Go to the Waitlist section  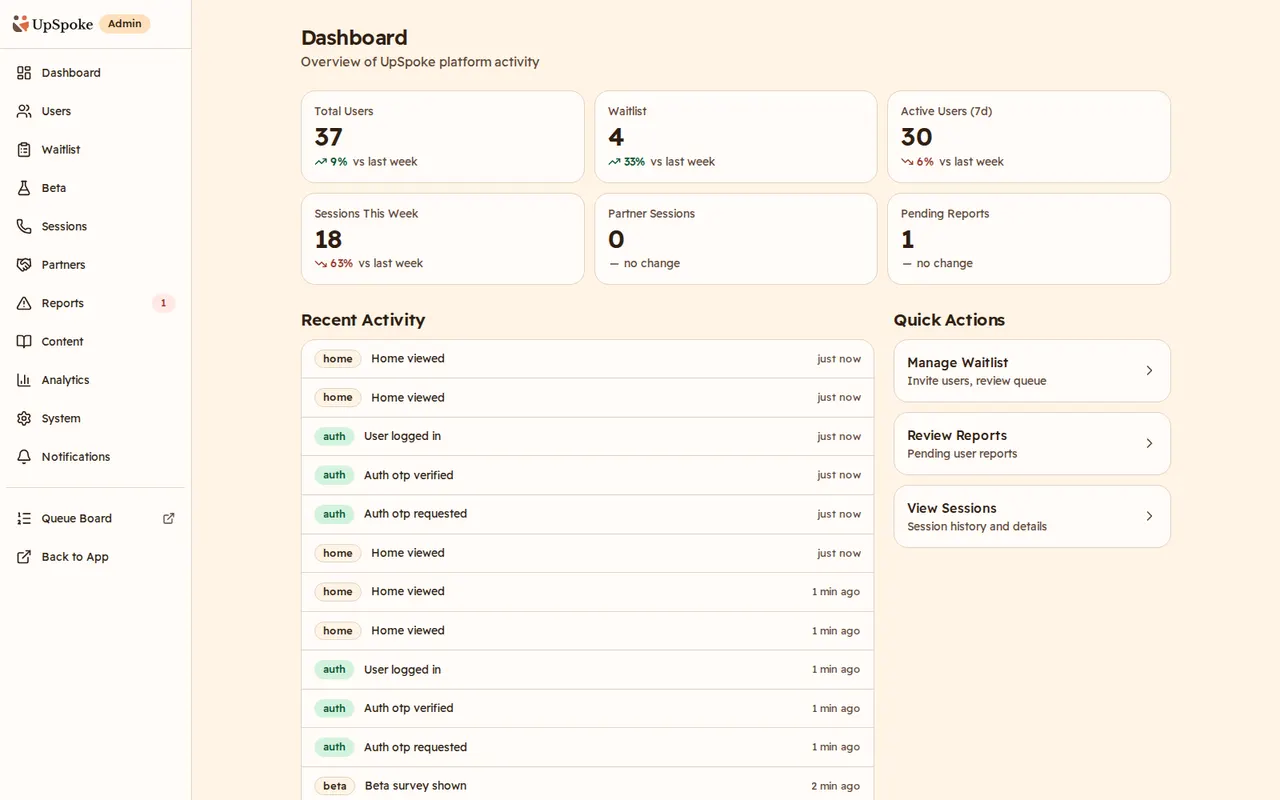(x=95, y=150)
